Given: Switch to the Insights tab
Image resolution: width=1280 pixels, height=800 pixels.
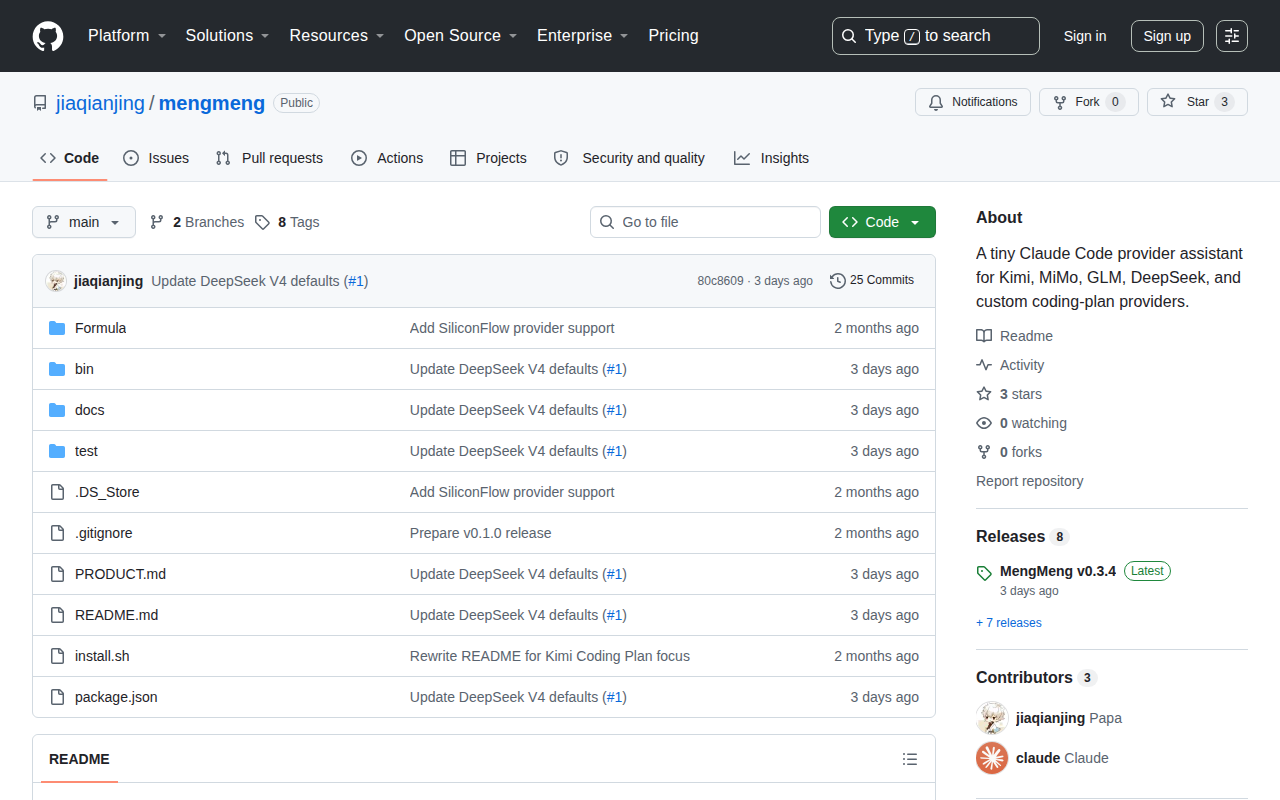Looking at the screenshot, I should [x=771, y=158].
